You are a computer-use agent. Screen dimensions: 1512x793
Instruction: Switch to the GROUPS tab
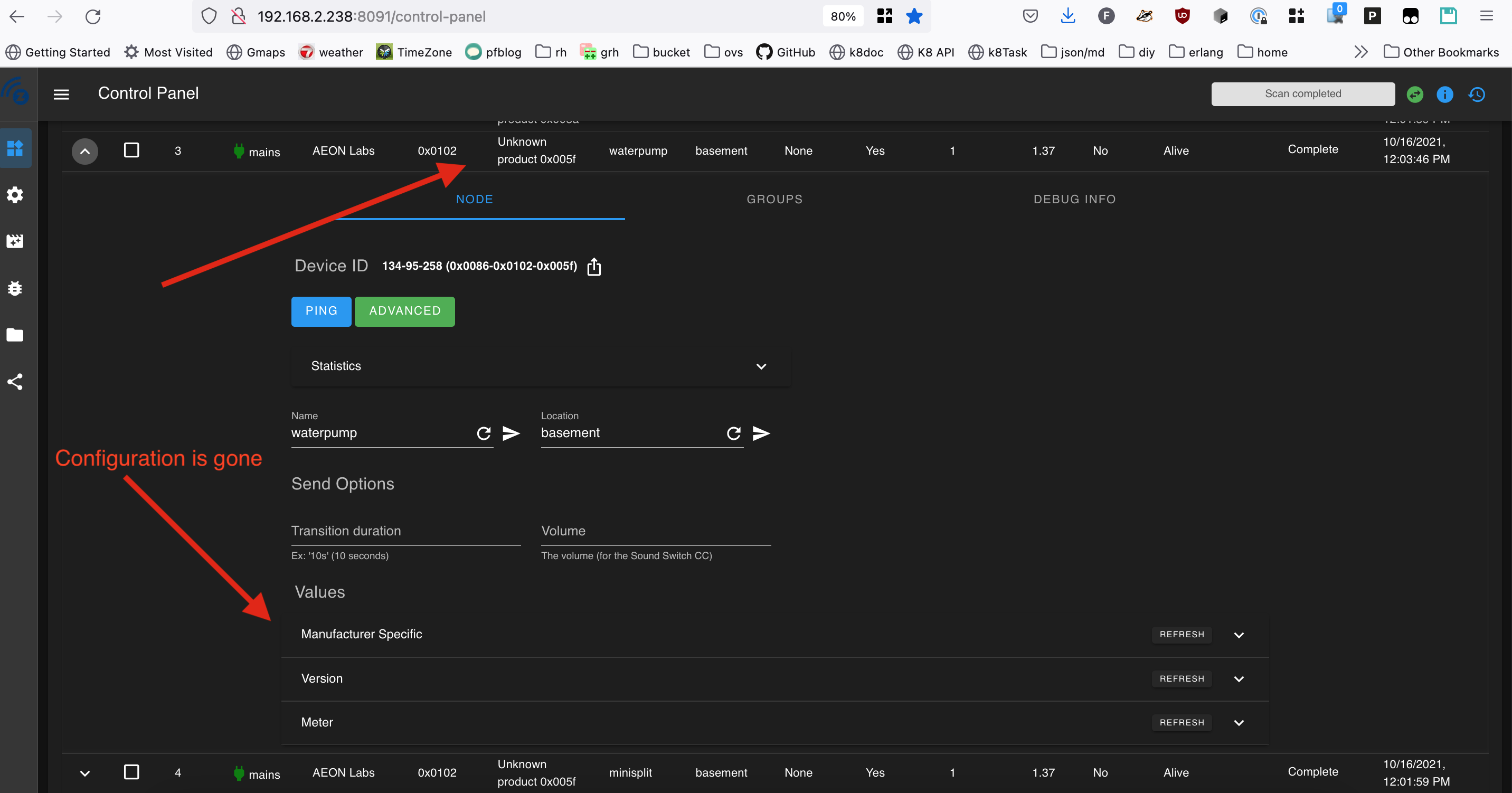pos(774,199)
